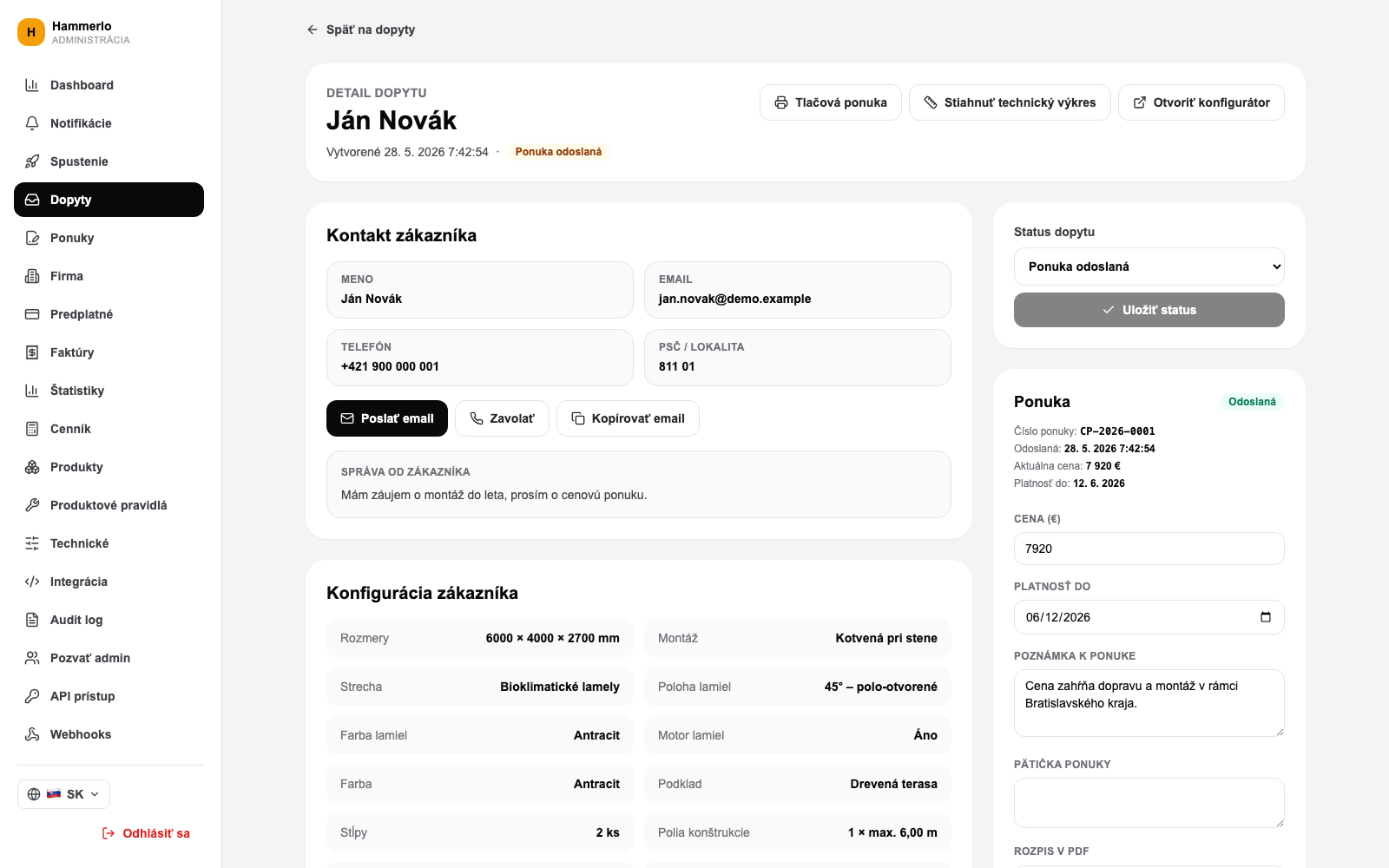Image resolution: width=1389 pixels, height=868 pixels.
Task: Open the calendar picker in Platnosť do
Action: pos(1266,617)
